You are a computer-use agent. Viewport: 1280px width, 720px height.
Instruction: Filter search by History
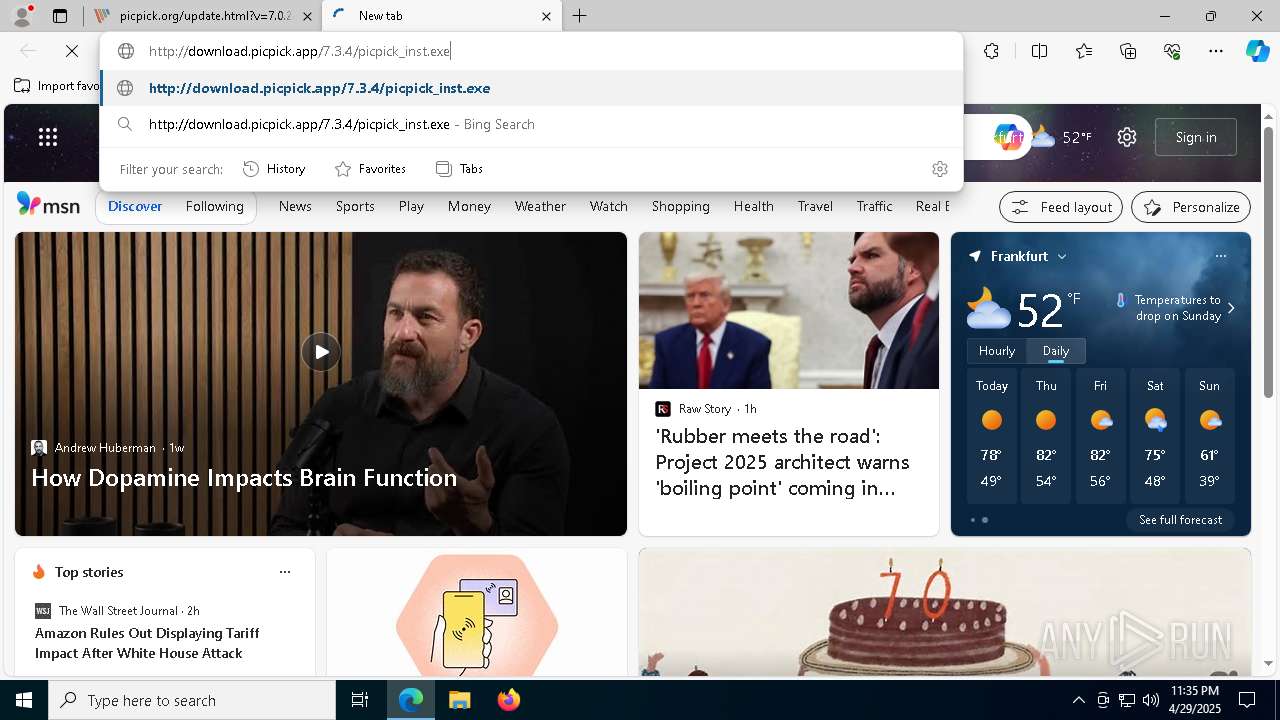pyautogui.click(x=275, y=169)
